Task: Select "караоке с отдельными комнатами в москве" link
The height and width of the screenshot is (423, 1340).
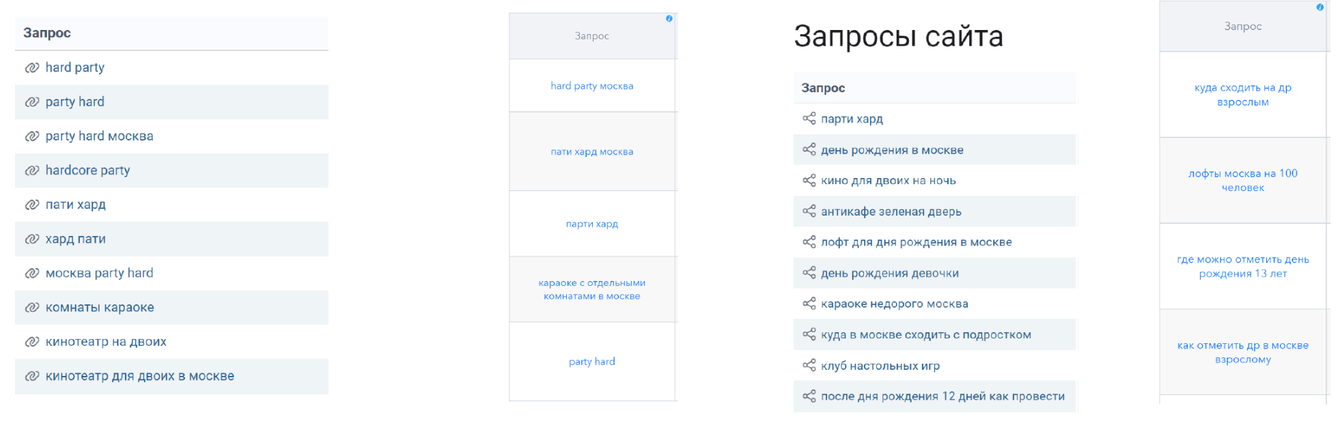Action: 592,289
